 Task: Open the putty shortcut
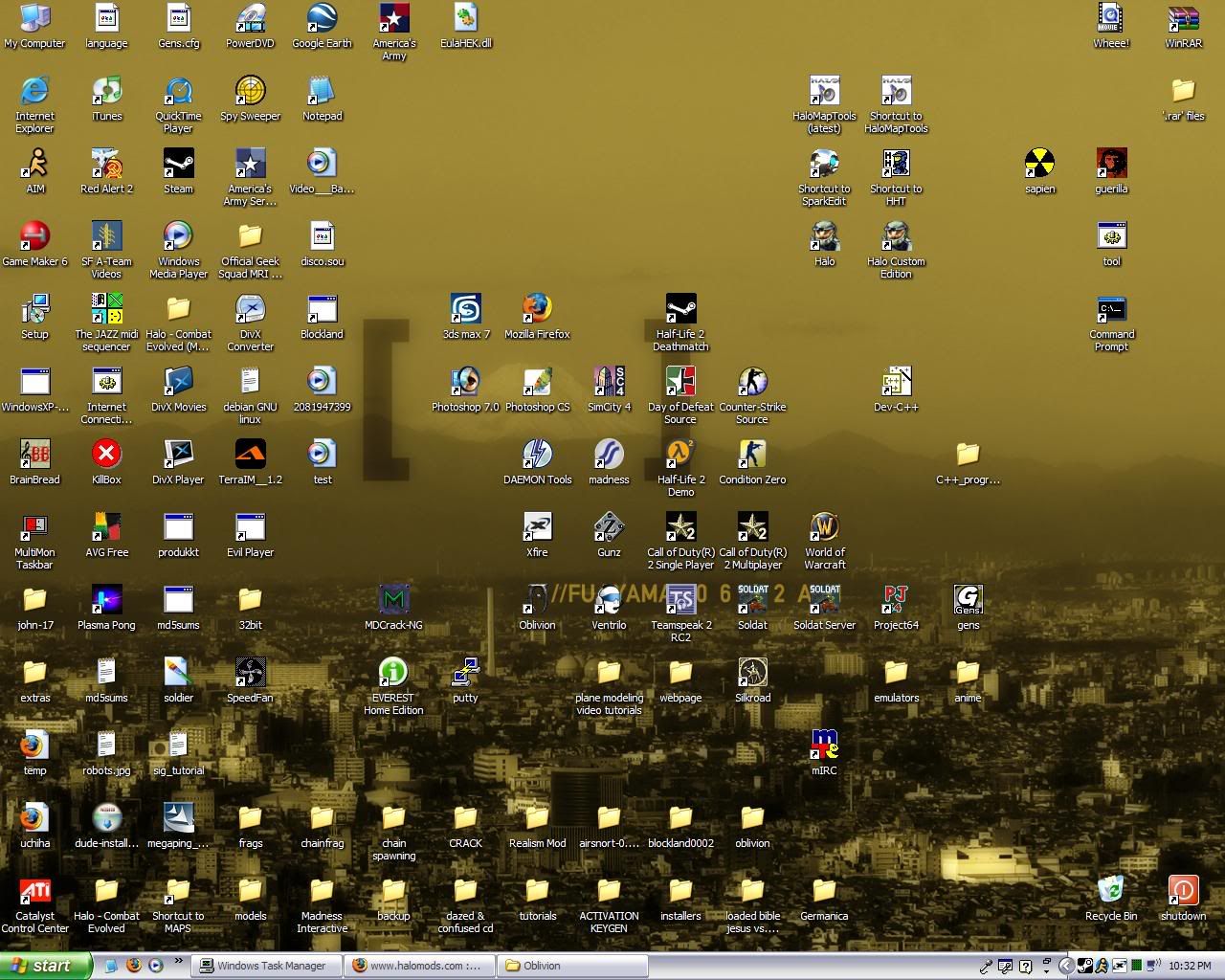465,680
